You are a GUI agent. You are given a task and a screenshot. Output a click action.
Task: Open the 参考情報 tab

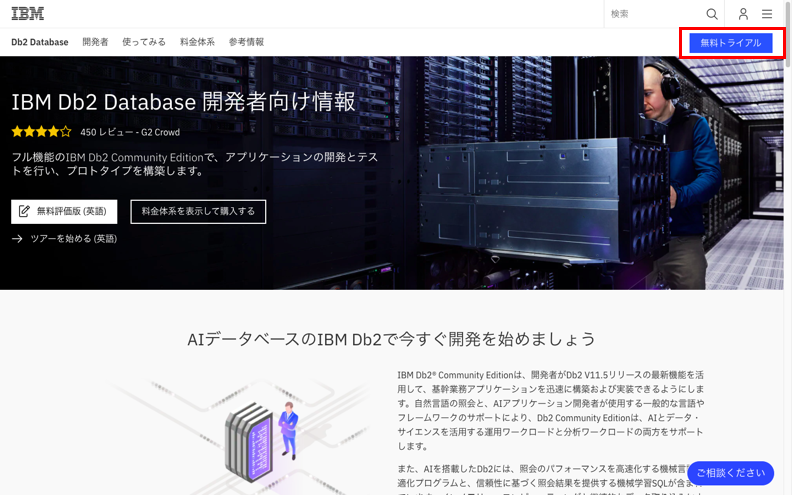pos(246,42)
